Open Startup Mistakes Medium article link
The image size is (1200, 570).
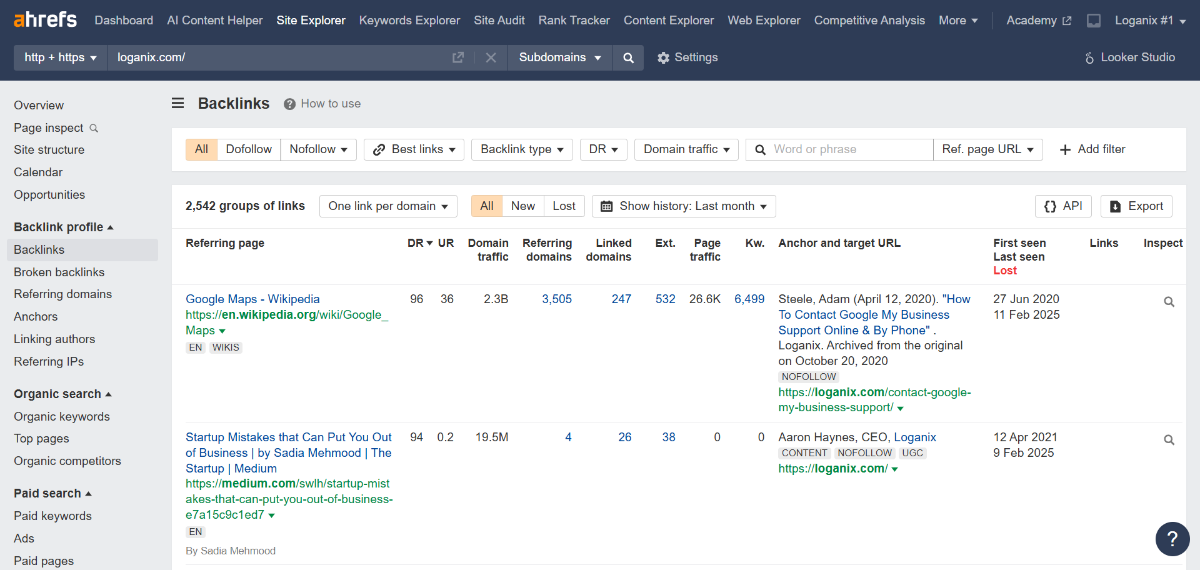(x=289, y=452)
